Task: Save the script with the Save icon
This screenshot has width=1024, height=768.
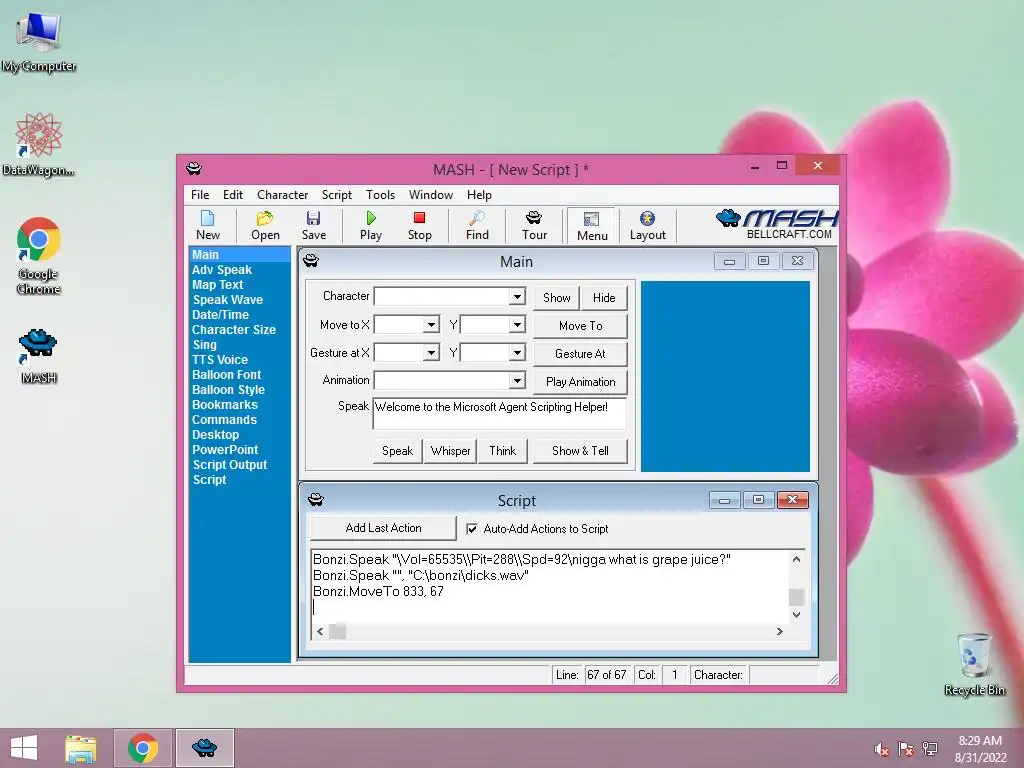Action: [313, 225]
